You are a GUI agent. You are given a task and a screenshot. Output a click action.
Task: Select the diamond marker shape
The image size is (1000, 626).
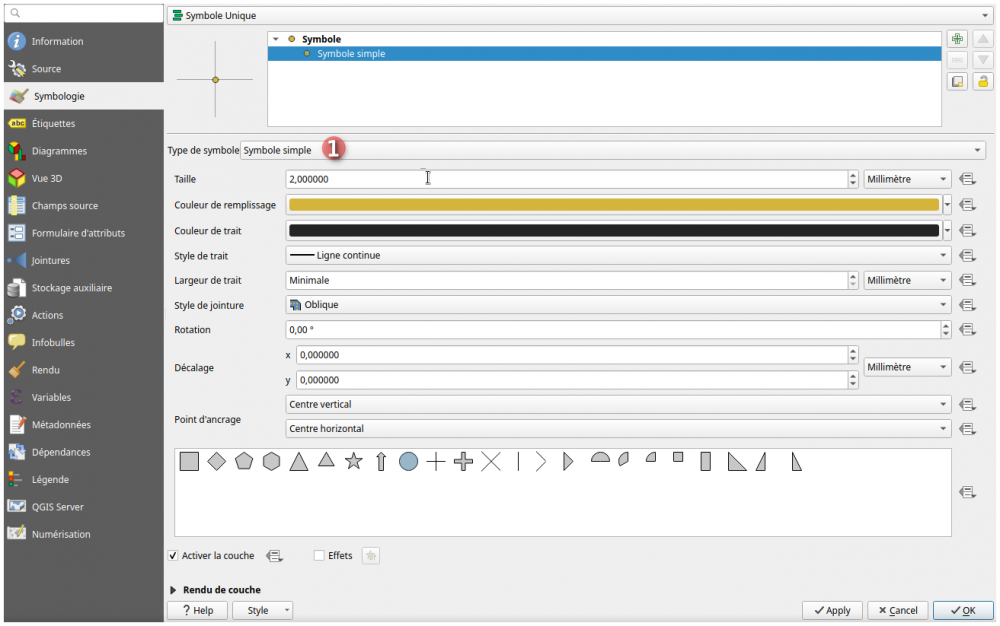tap(216, 461)
